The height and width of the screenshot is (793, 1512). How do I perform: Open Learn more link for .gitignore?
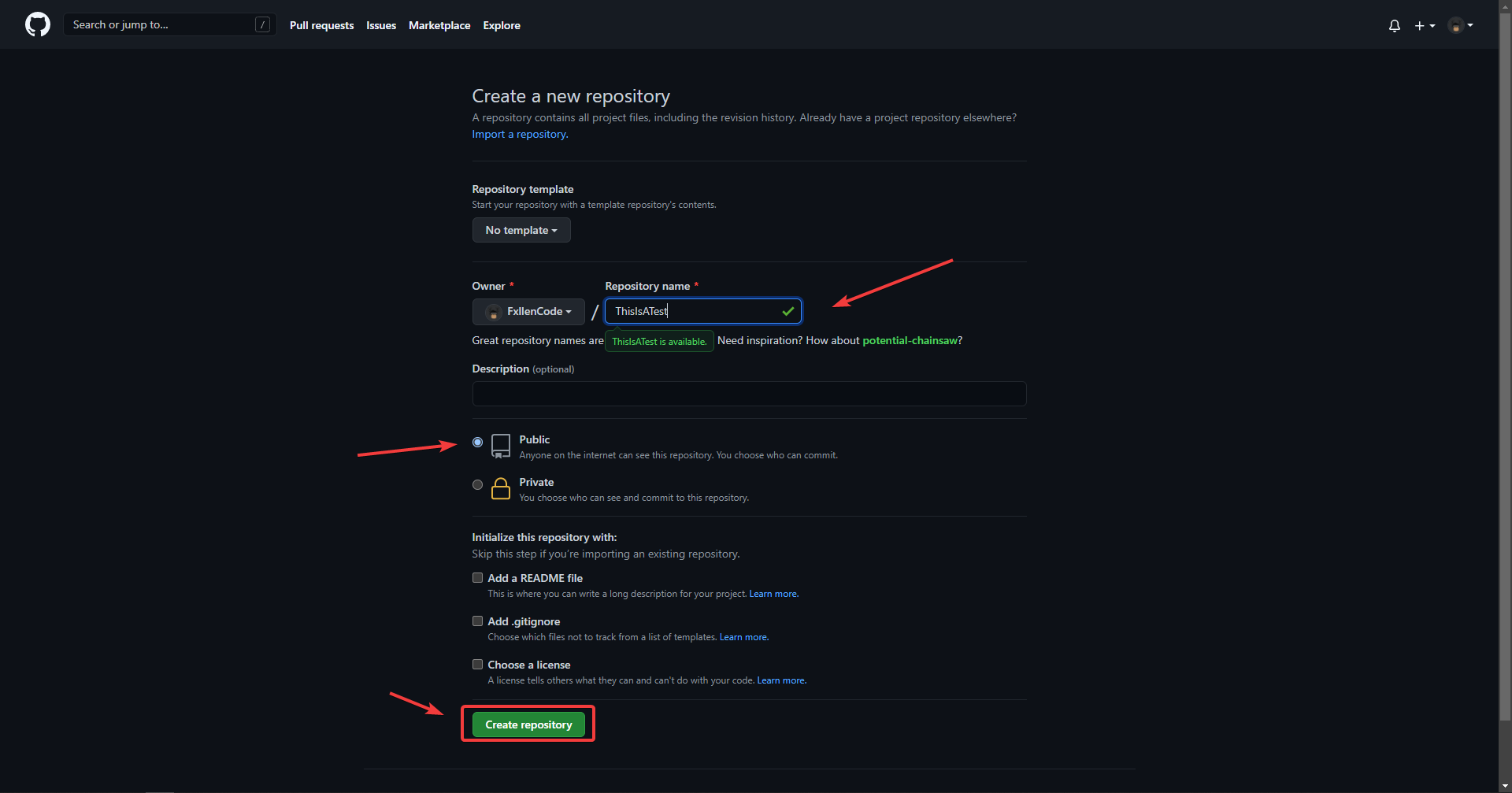[743, 637]
